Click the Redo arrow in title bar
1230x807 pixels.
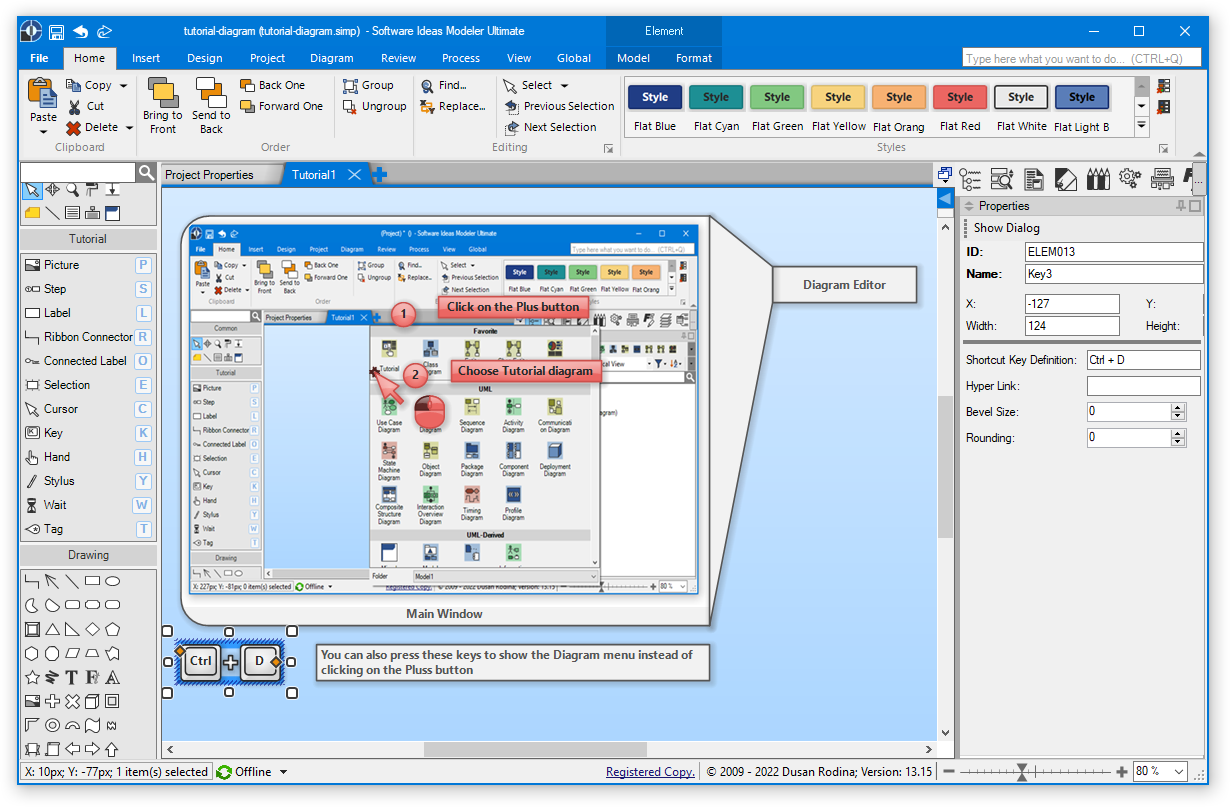click(104, 31)
